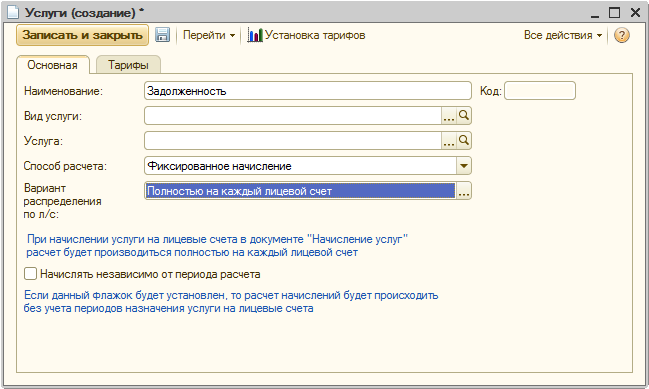Click the save diskette icon

[163, 35]
